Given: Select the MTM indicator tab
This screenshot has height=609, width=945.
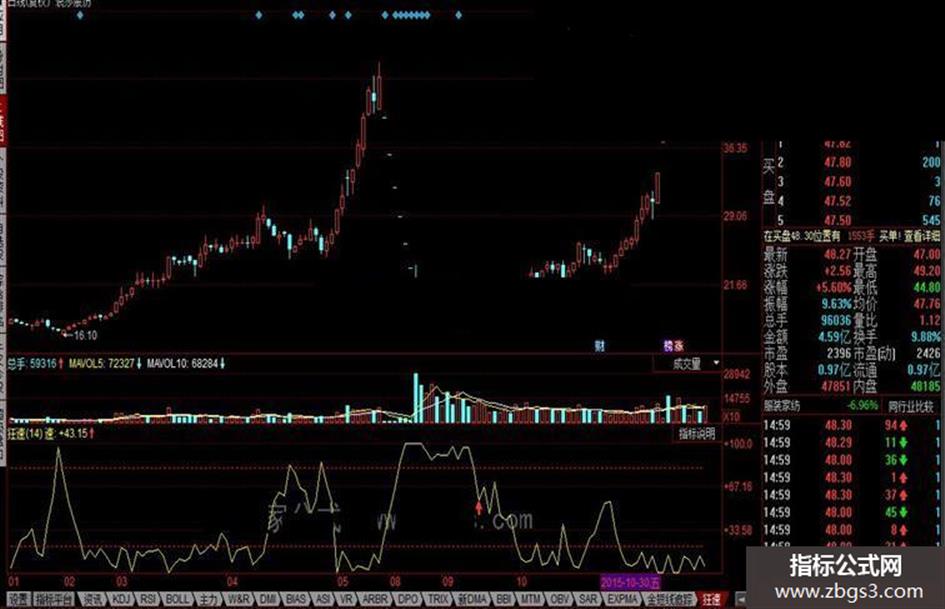Looking at the screenshot, I should pyautogui.click(x=531, y=599).
